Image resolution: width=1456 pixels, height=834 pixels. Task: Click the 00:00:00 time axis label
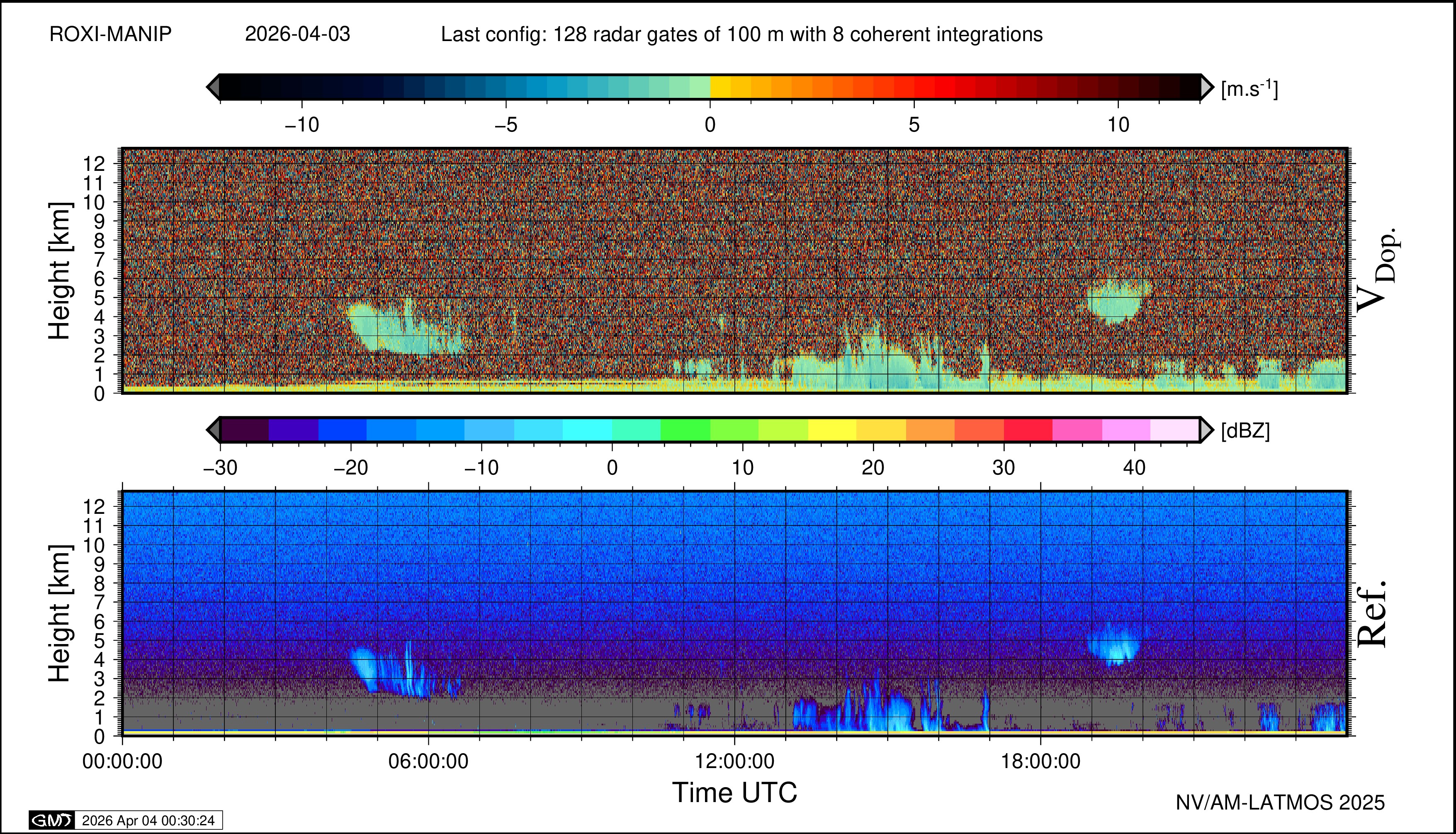pos(123,761)
